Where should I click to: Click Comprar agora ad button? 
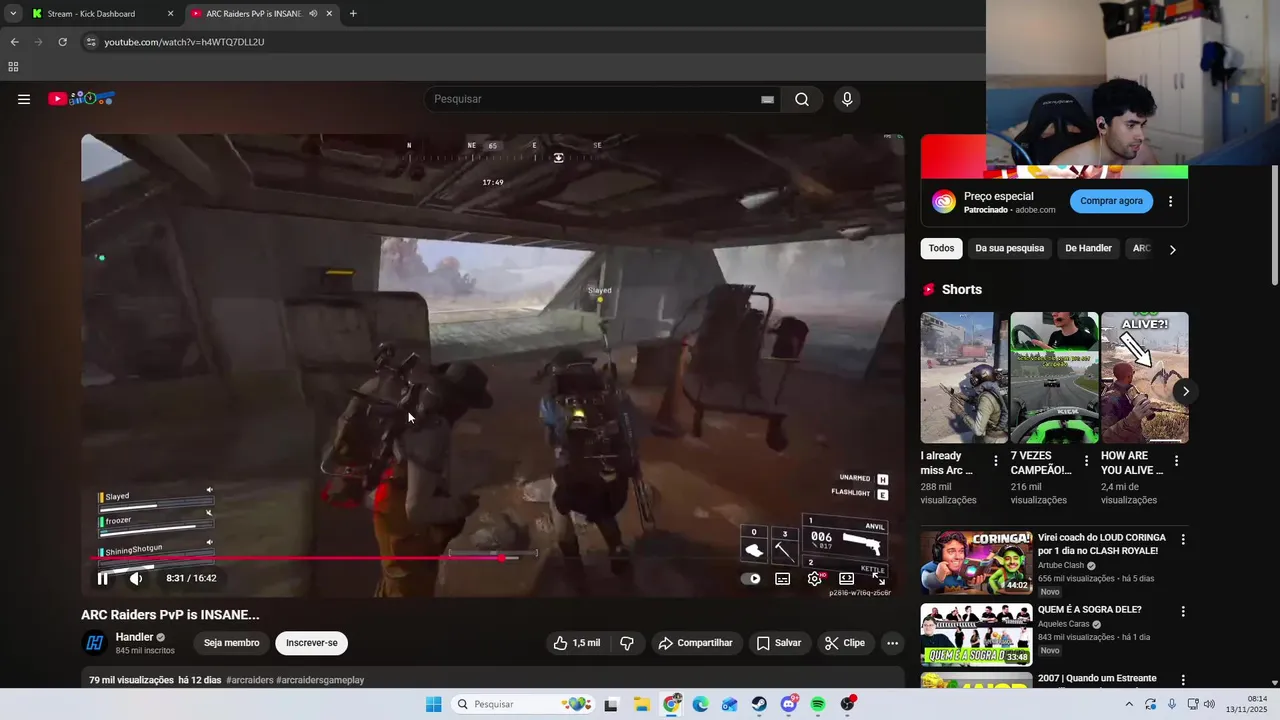(1111, 201)
